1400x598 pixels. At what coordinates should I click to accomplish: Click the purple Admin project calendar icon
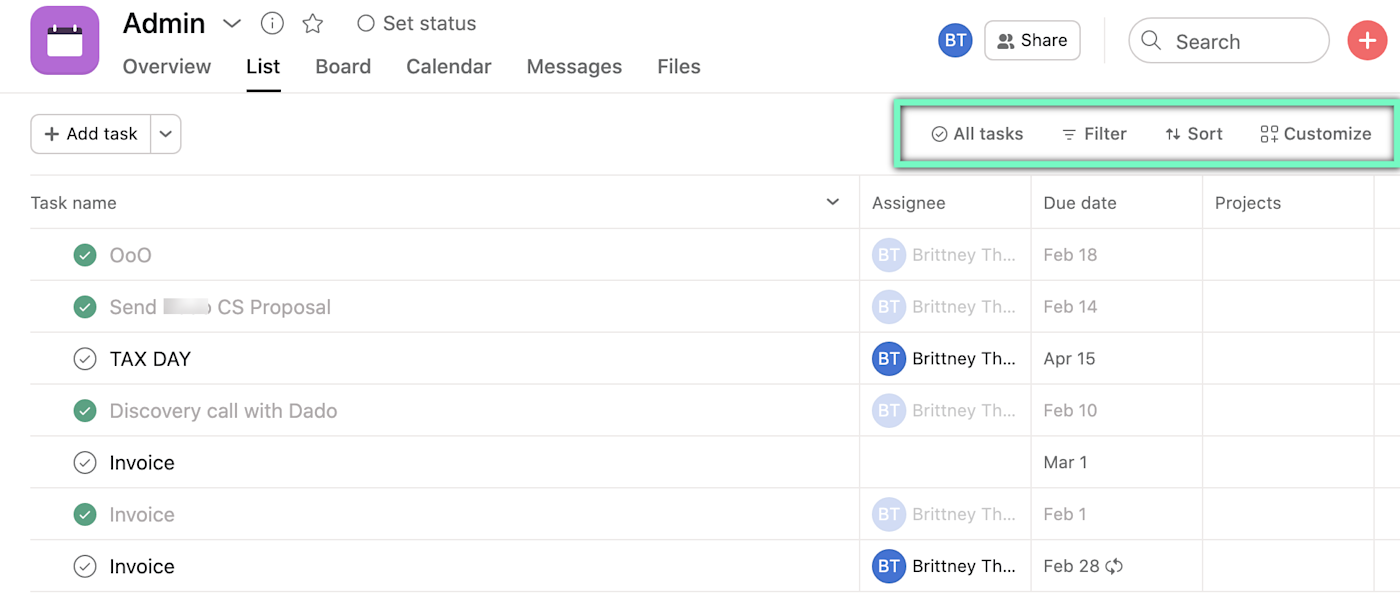[65, 40]
